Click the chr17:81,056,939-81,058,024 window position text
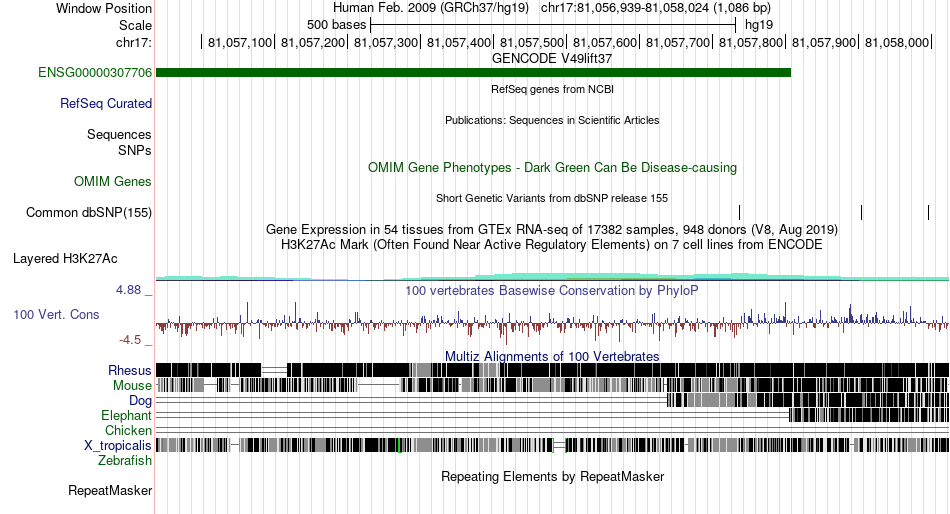950x514 pixels. (x=656, y=8)
